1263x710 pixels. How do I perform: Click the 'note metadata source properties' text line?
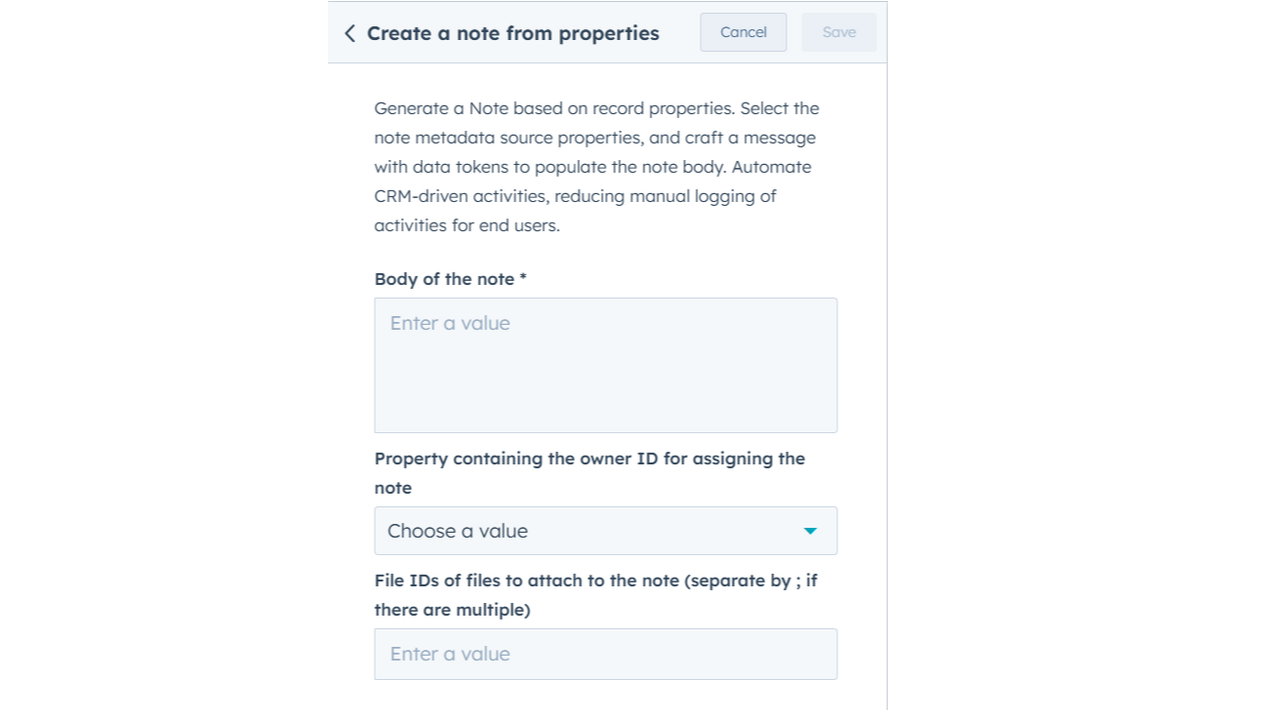click(x=595, y=137)
